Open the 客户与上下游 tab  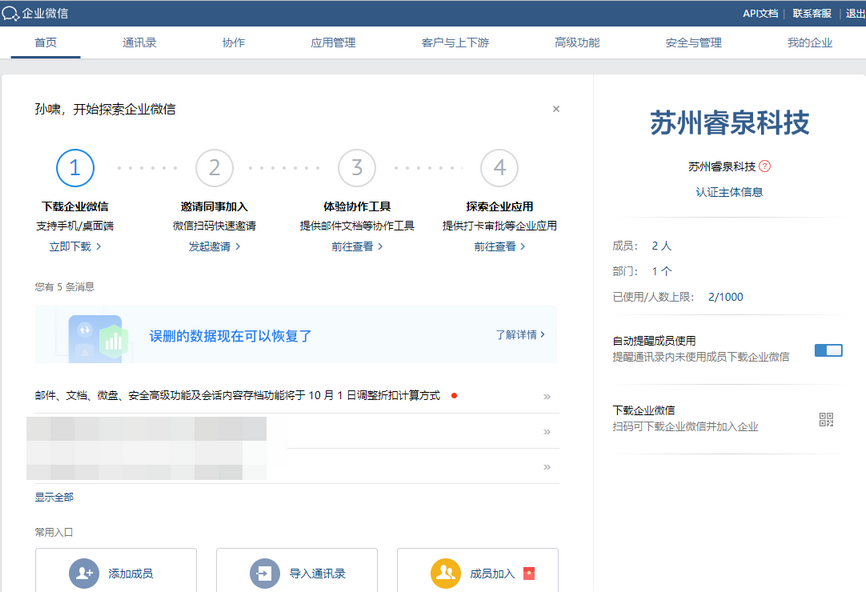[x=455, y=43]
